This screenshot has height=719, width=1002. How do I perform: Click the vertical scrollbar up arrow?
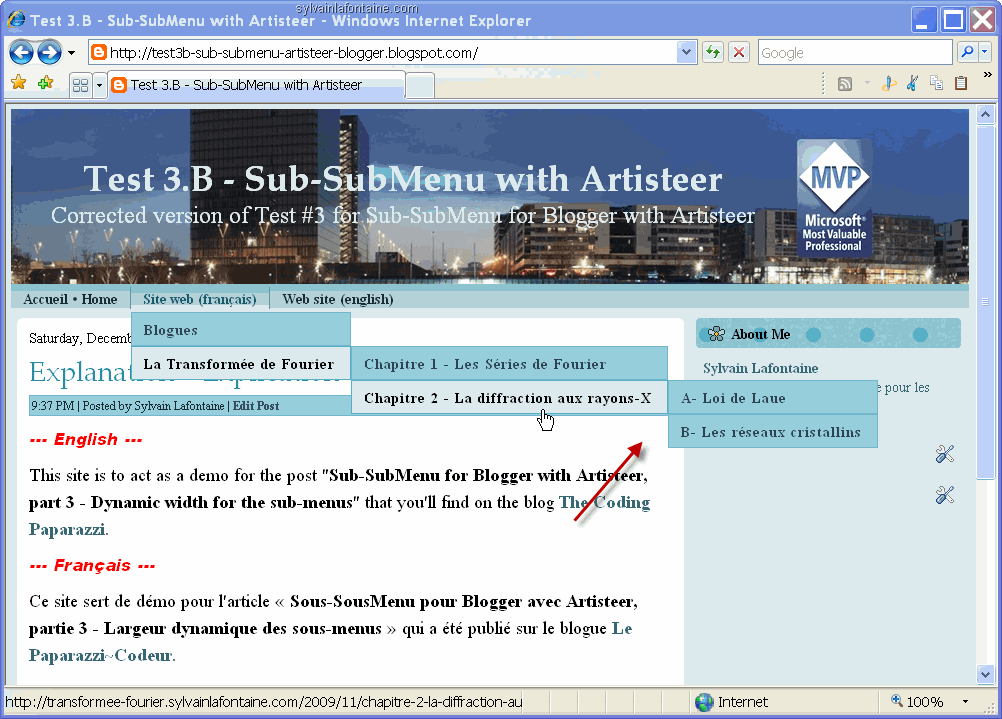click(985, 115)
